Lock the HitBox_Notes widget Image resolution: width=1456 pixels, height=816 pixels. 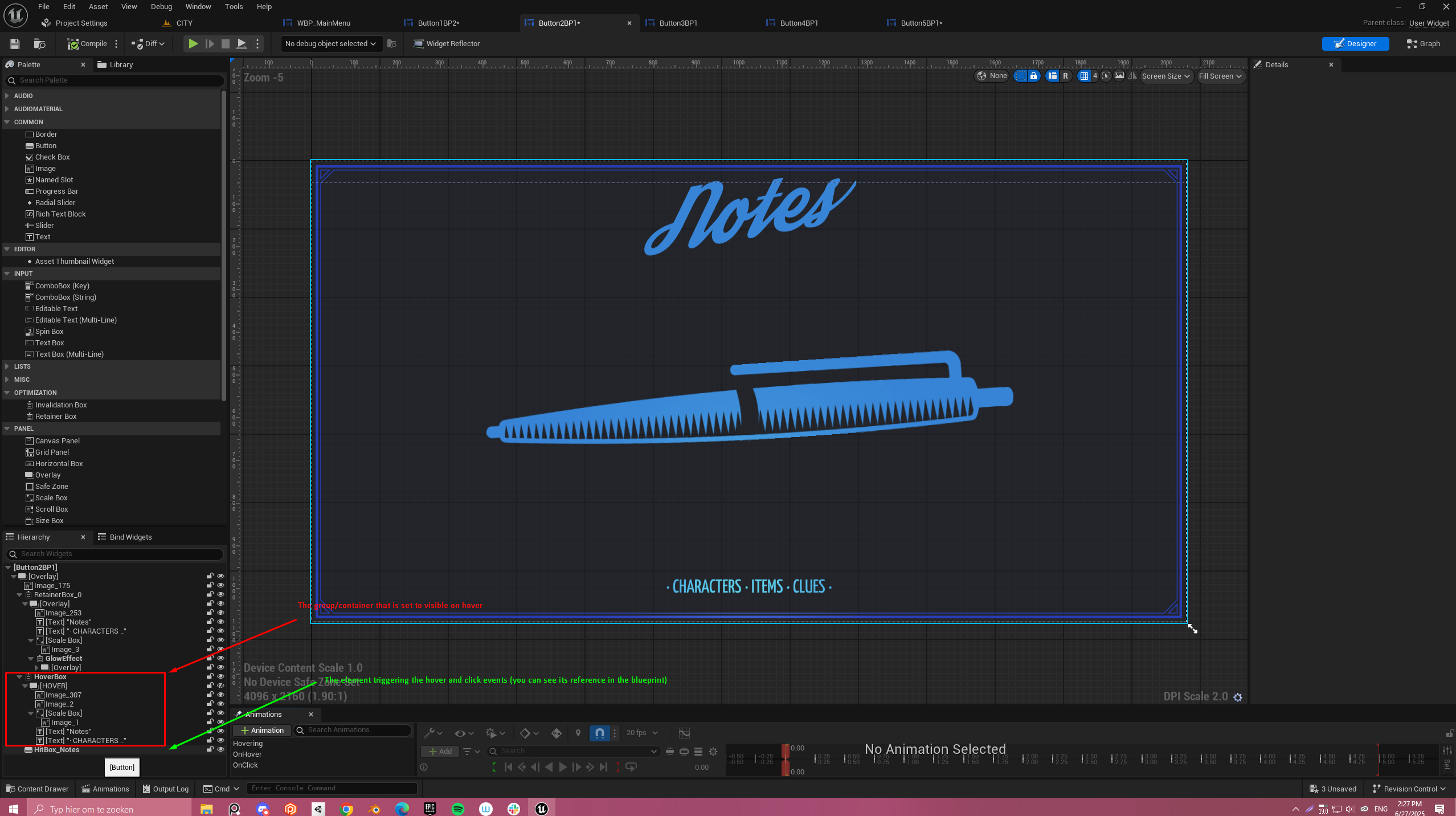click(210, 750)
